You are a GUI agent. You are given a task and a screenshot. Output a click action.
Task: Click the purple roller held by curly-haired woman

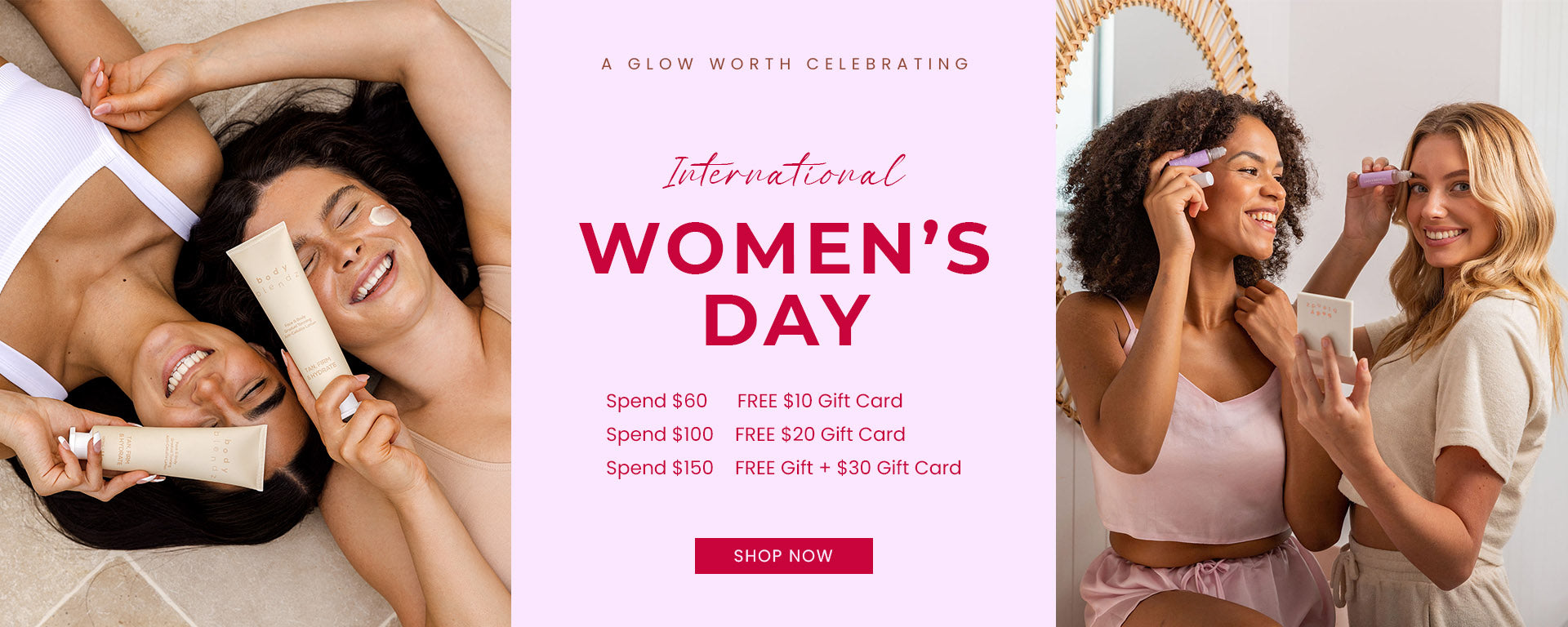(1195, 158)
